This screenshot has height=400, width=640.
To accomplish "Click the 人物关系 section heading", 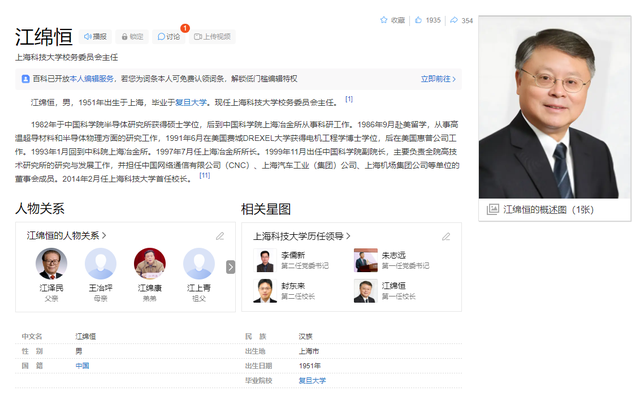I will 40,209.
